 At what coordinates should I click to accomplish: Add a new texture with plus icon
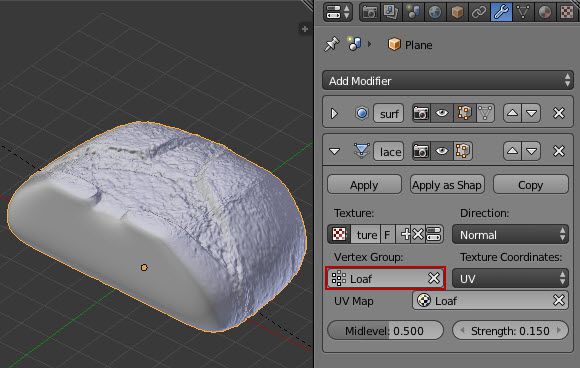coord(405,234)
